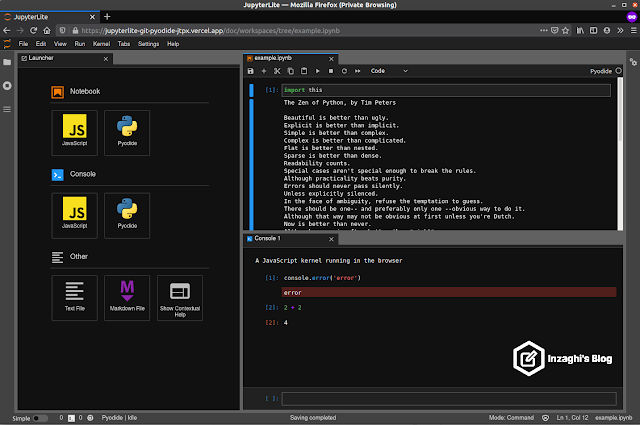
Task: Open the Kernel menu
Action: point(101,44)
